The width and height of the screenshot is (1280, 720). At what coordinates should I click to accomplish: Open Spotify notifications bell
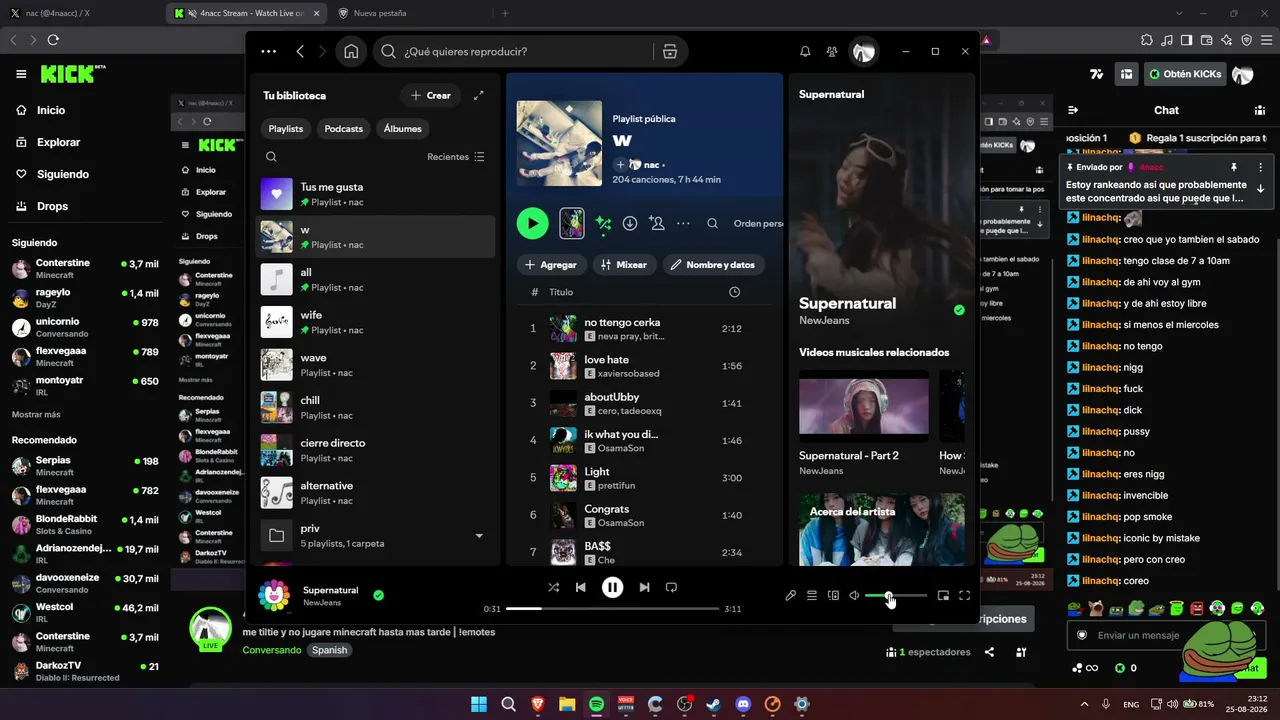coord(805,52)
